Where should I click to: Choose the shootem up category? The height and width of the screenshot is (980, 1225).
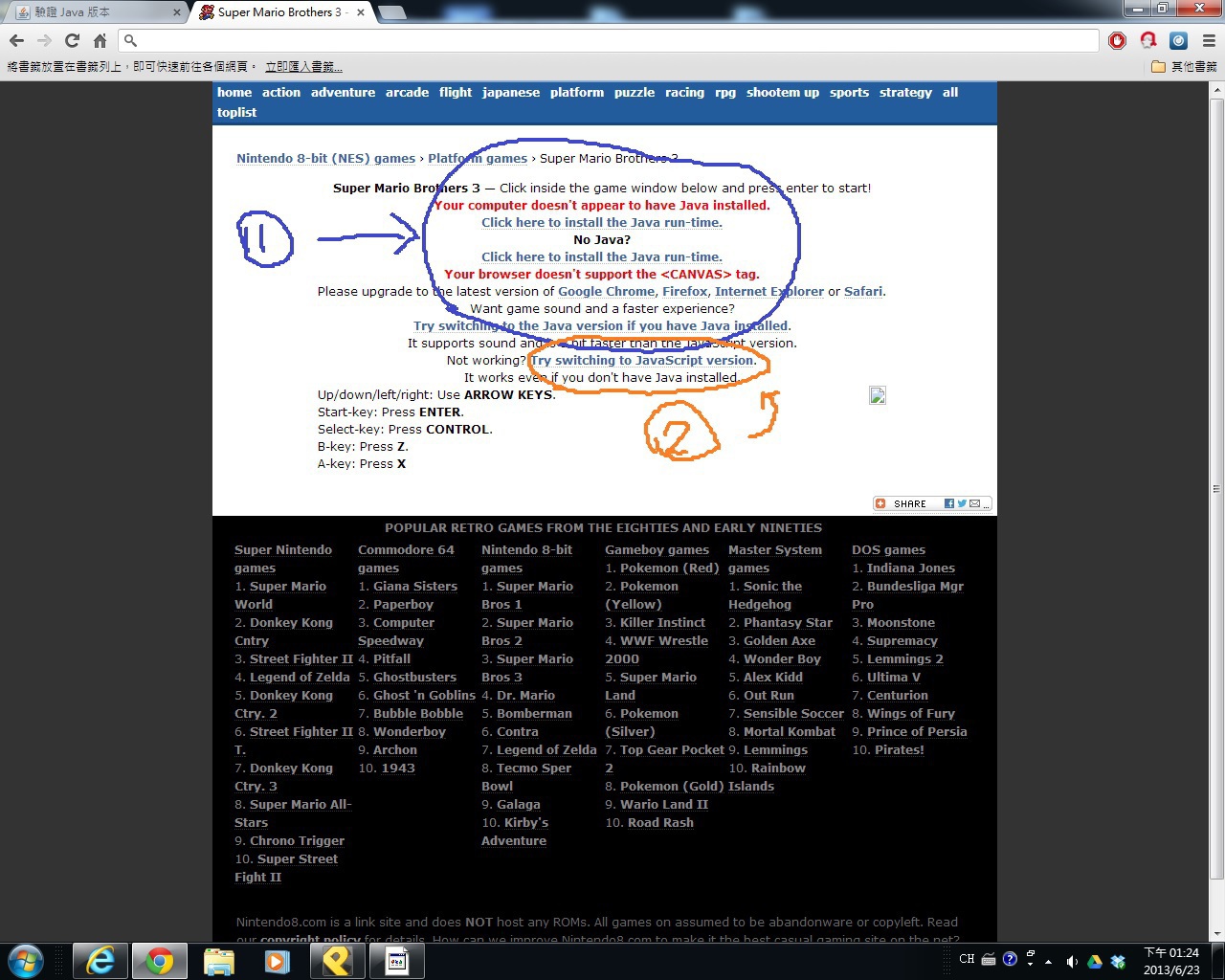pos(783,92)
